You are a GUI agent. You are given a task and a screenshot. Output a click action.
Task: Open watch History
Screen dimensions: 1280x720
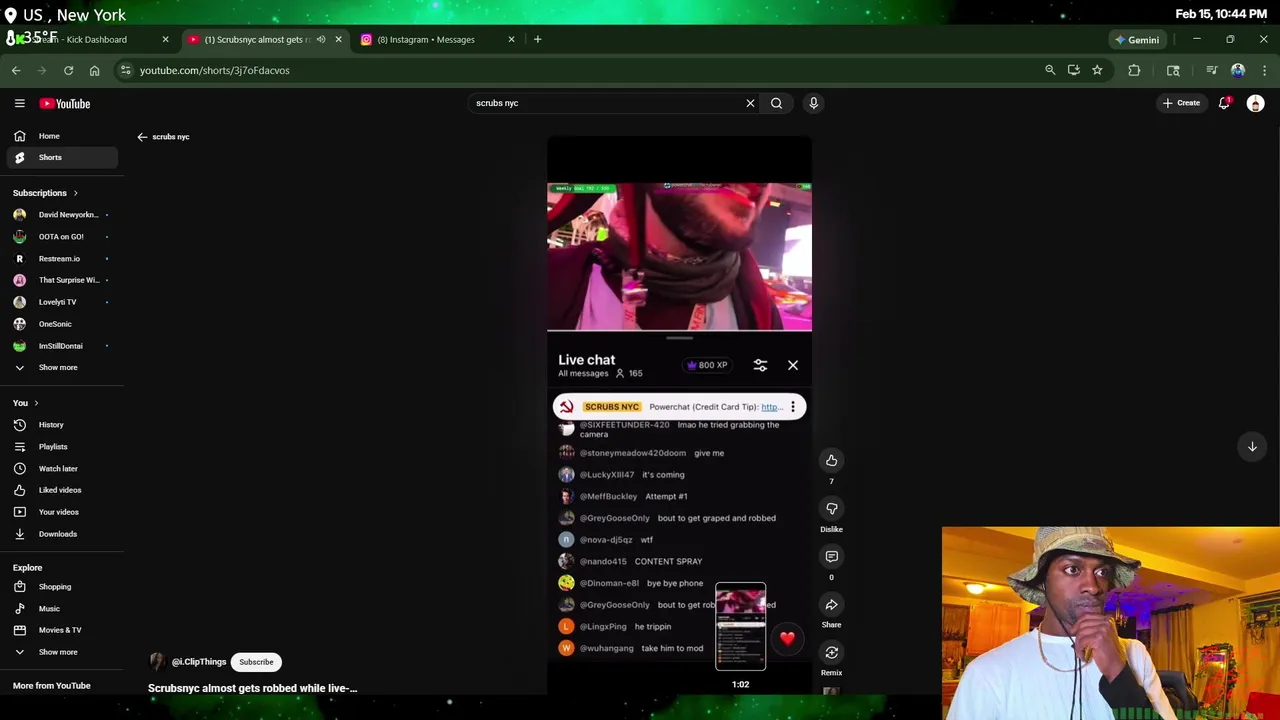pyautogui.click(x=60, y=425)
